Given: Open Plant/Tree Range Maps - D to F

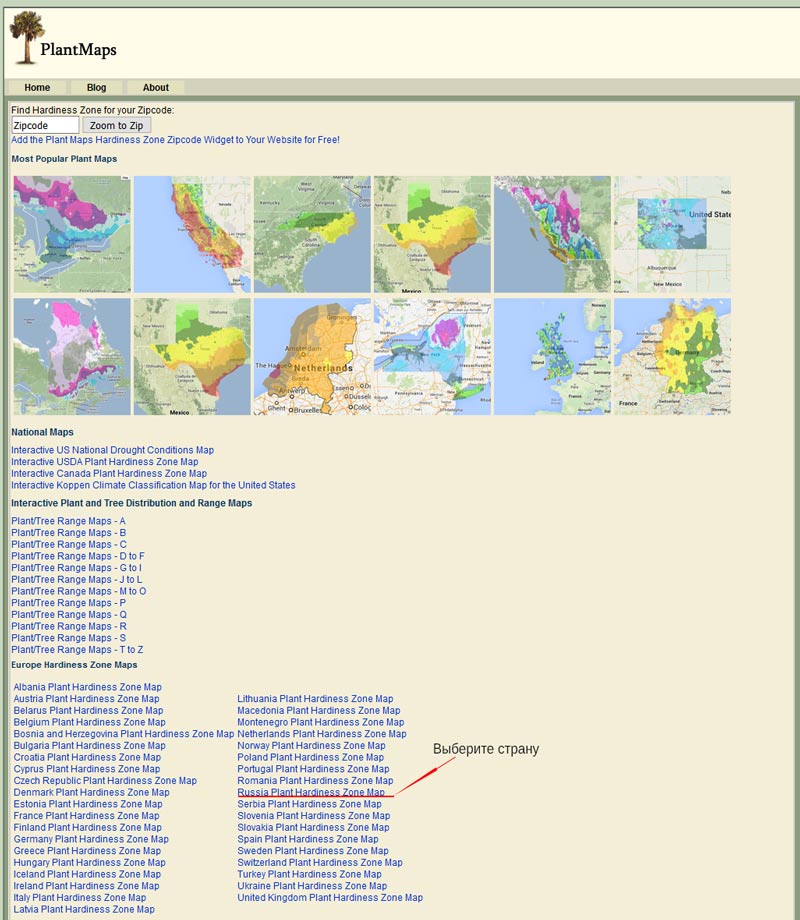Looking at the screenshot, I should pyautogui.click(x=78, y=556).
